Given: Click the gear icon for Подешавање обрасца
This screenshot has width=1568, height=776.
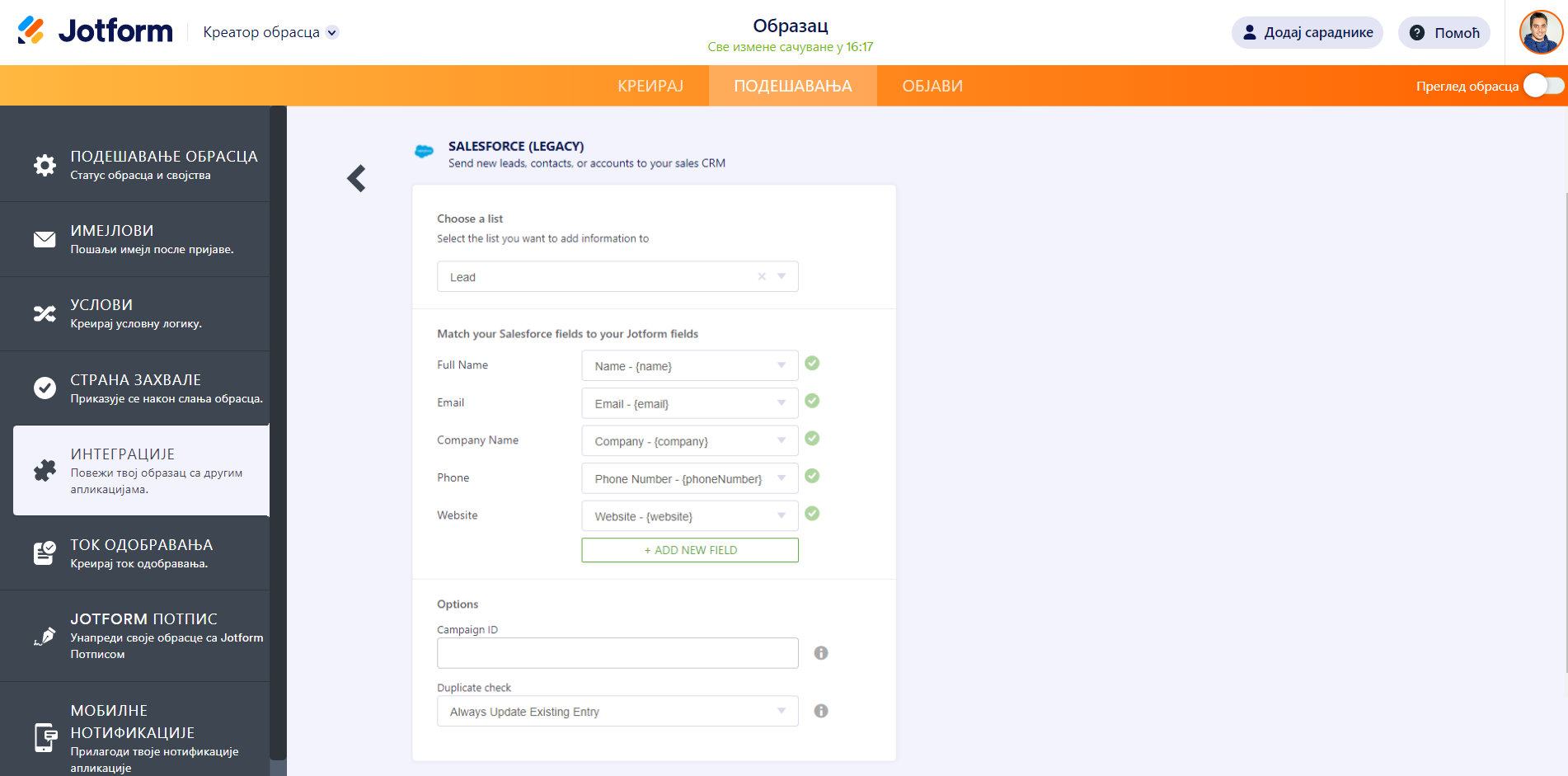Looking at the screenshot, I should [x=45, y=165].
